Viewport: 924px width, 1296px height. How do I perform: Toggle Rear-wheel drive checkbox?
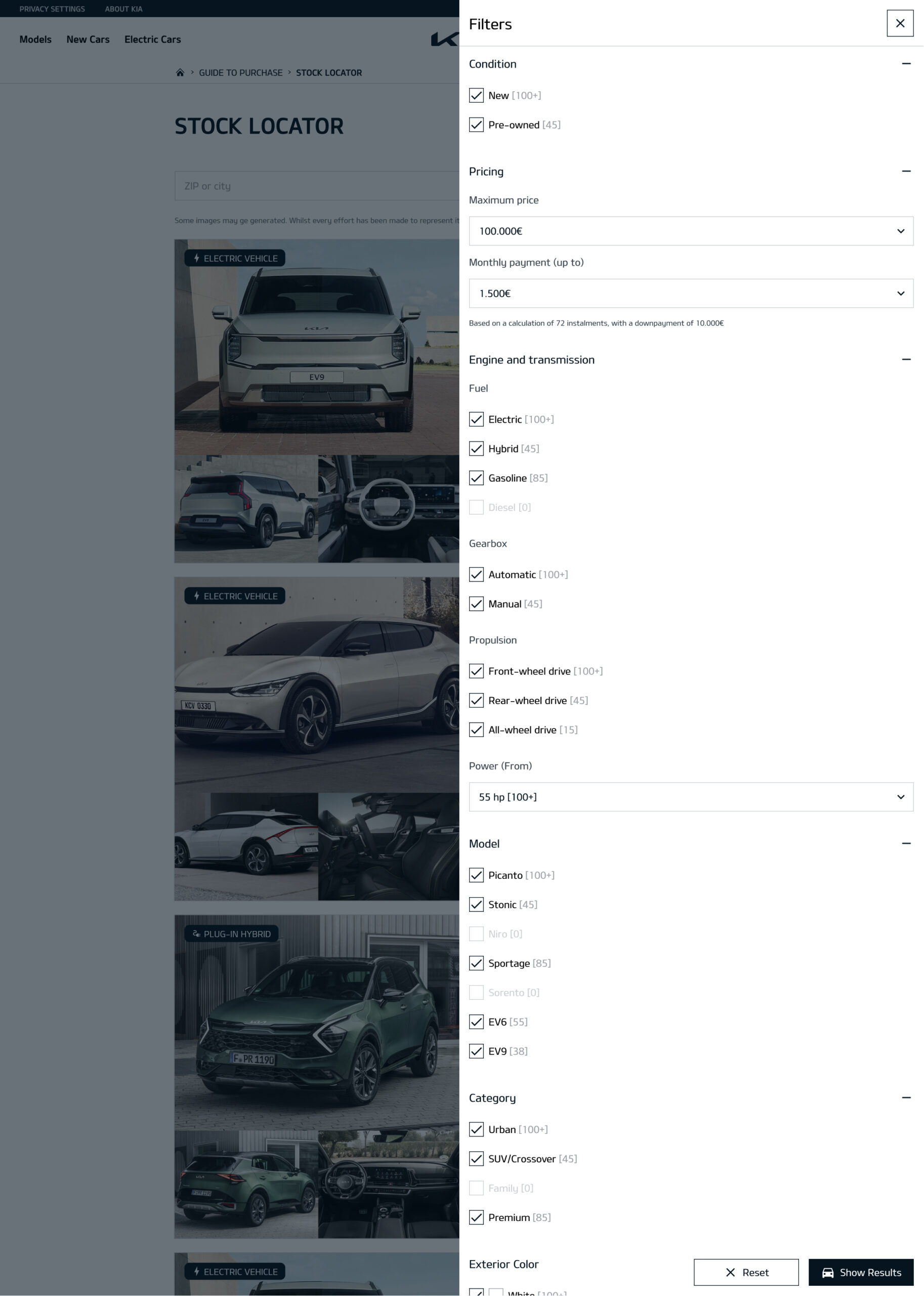click(x=476, y=701)
